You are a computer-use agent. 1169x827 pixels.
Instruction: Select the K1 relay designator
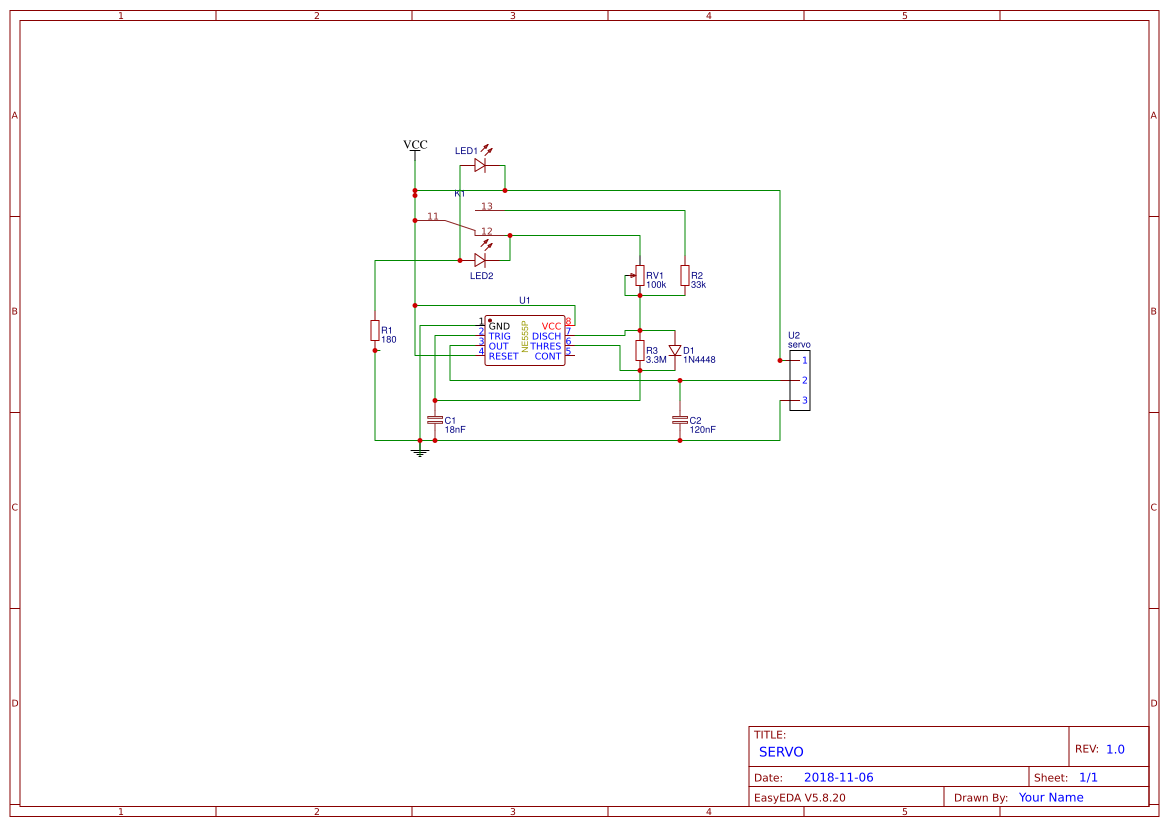tap(460, 194)
